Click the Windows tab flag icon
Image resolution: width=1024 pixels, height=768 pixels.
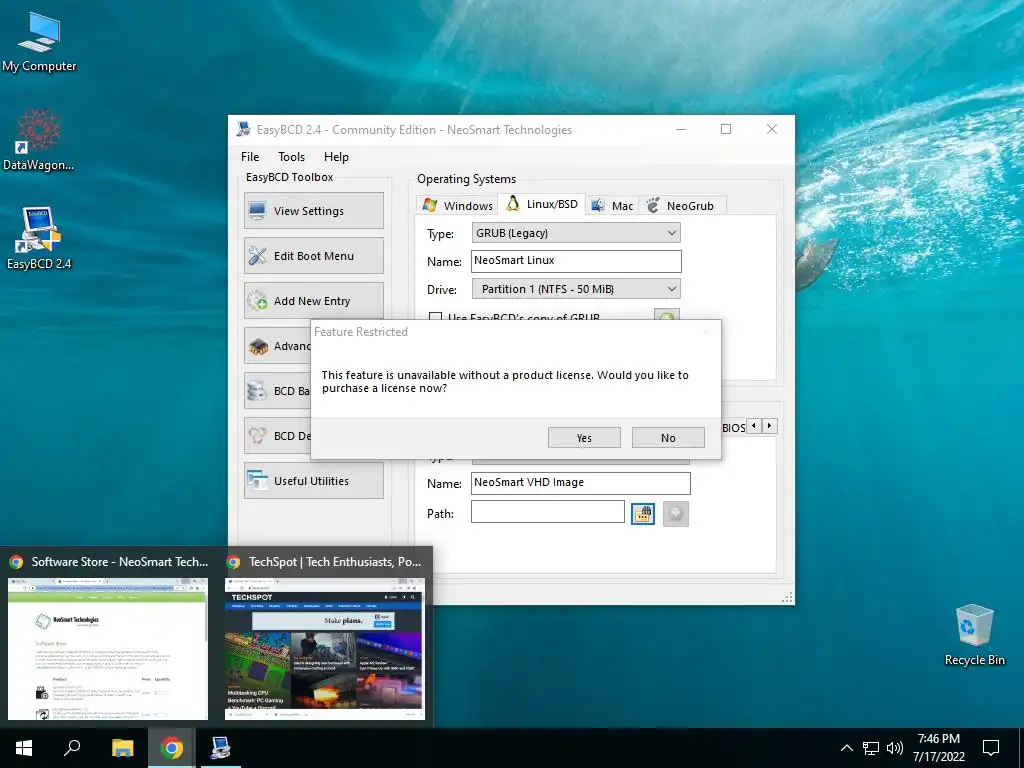coord(430,205)
